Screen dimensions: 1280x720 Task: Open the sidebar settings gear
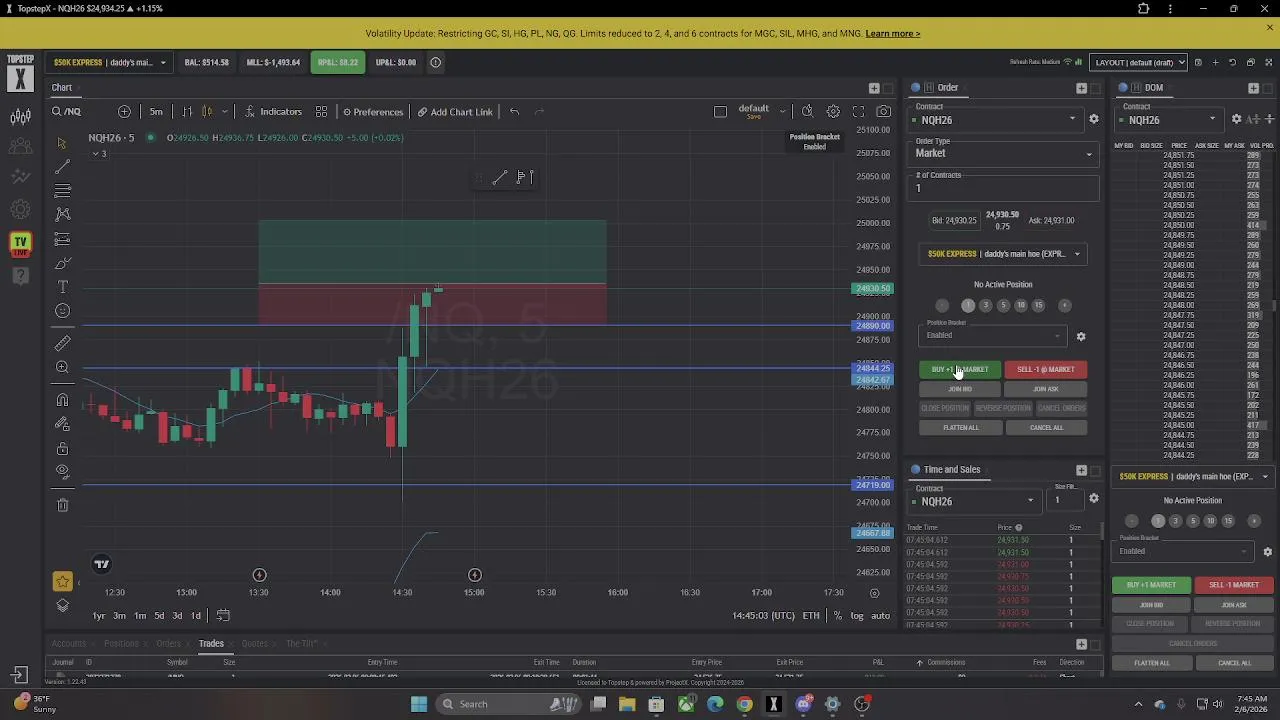pos(20,210)
